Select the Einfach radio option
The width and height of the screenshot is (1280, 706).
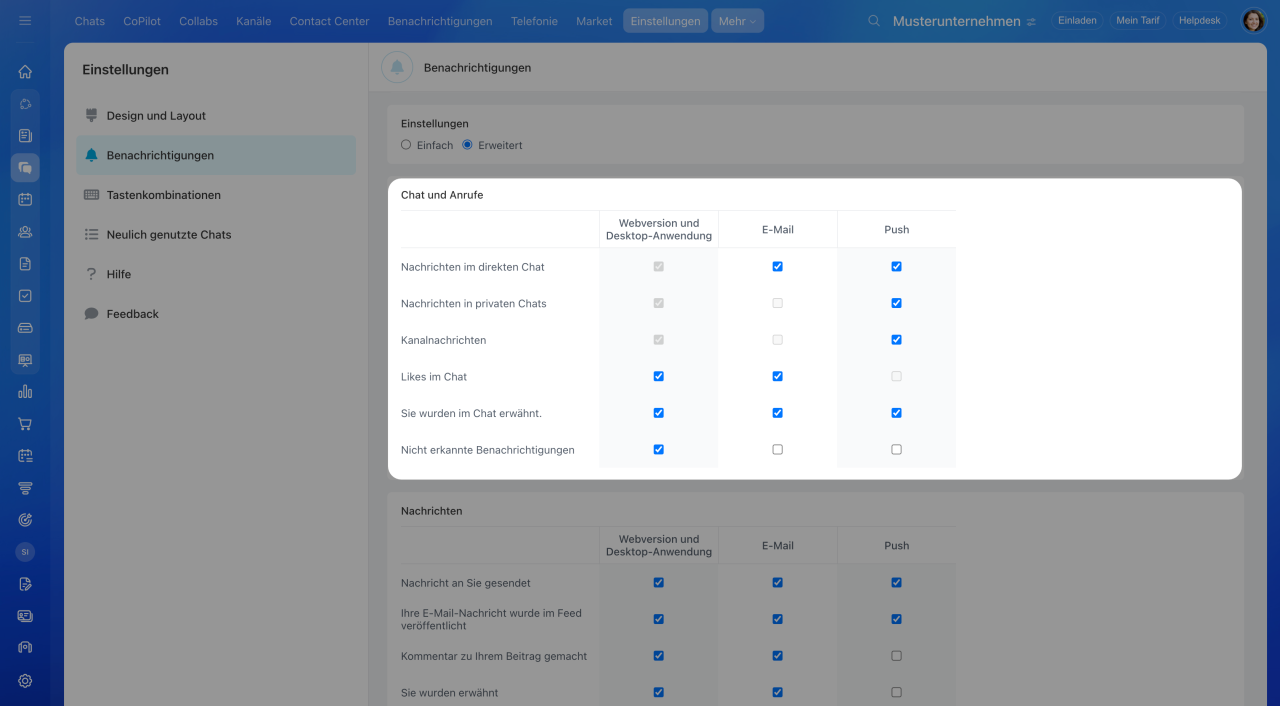coord(406,145)
